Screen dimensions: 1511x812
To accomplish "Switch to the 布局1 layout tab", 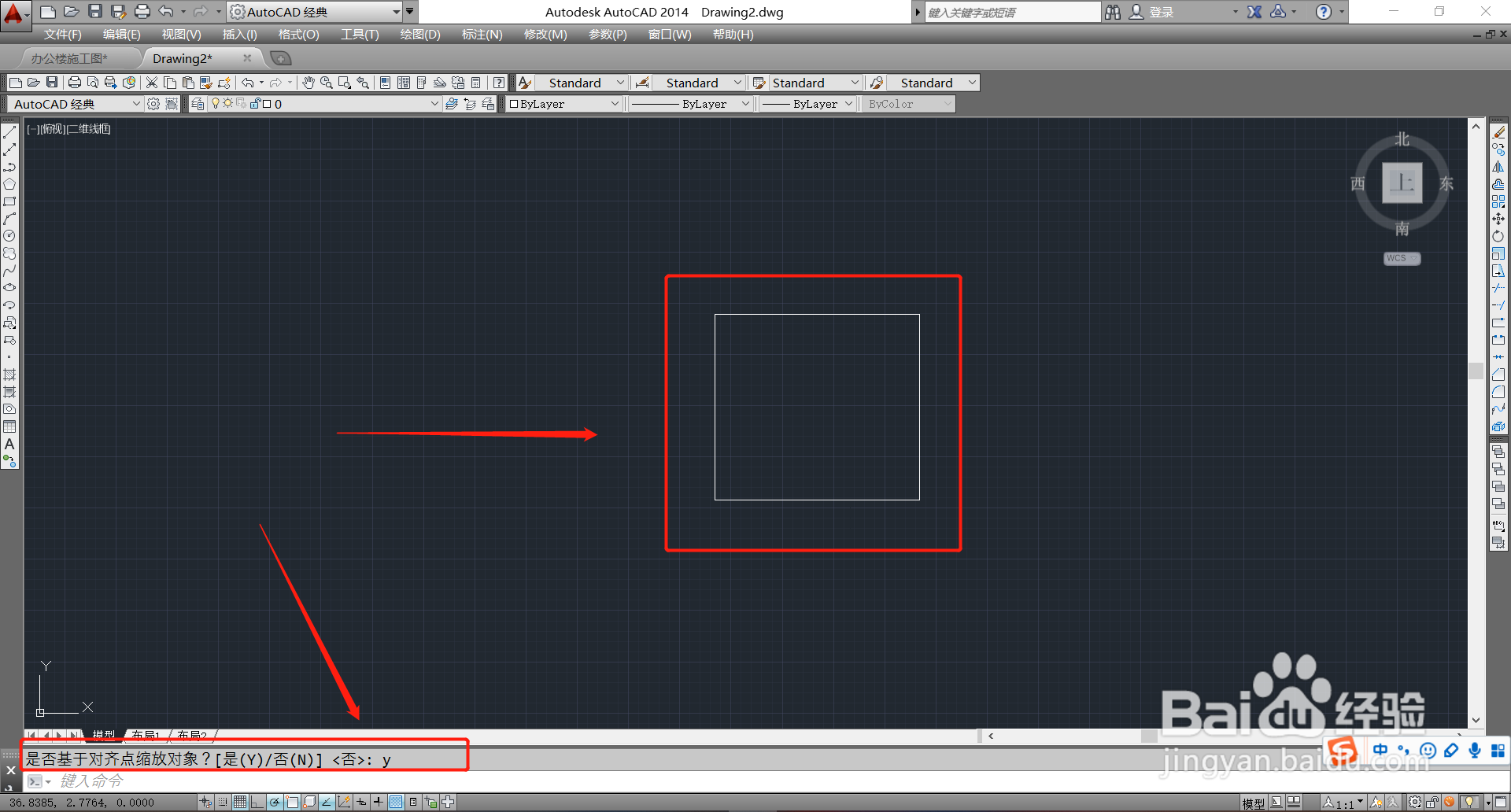I will coord(146,735).
